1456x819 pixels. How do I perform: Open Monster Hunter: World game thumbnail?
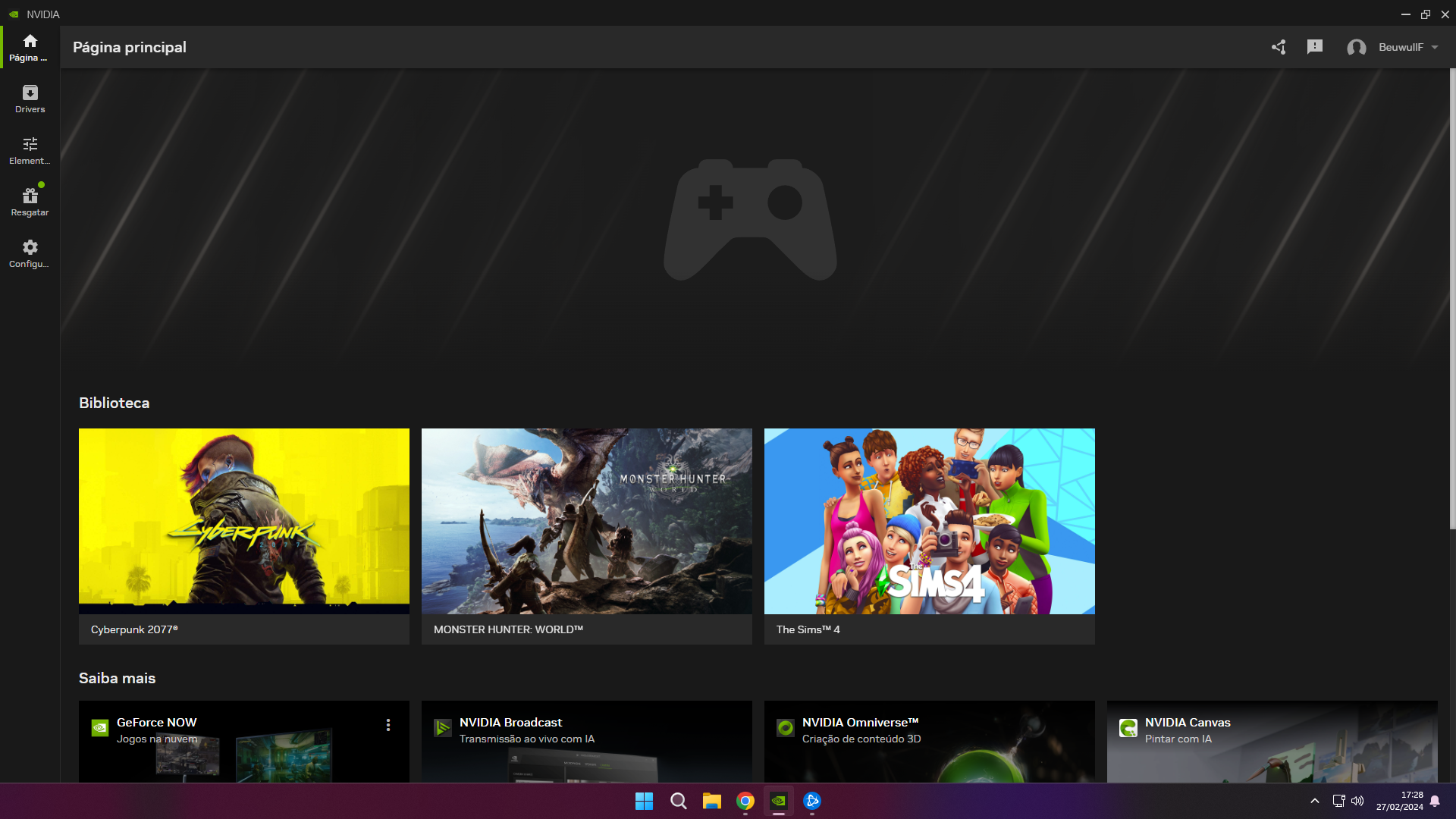(587, 521)
